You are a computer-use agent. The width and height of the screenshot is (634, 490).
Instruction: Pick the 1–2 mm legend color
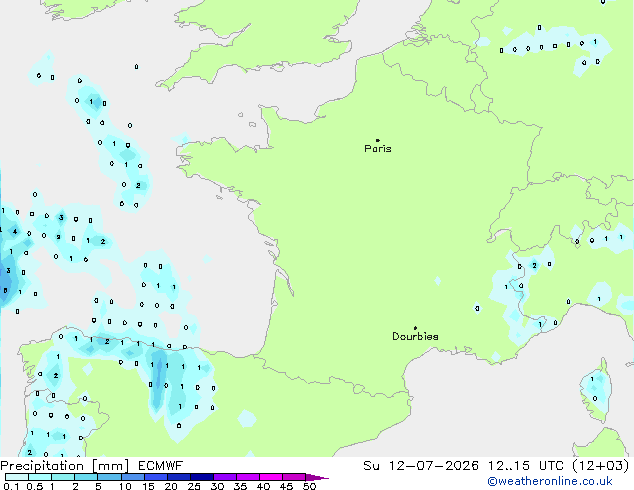click(x=63, y=477)
